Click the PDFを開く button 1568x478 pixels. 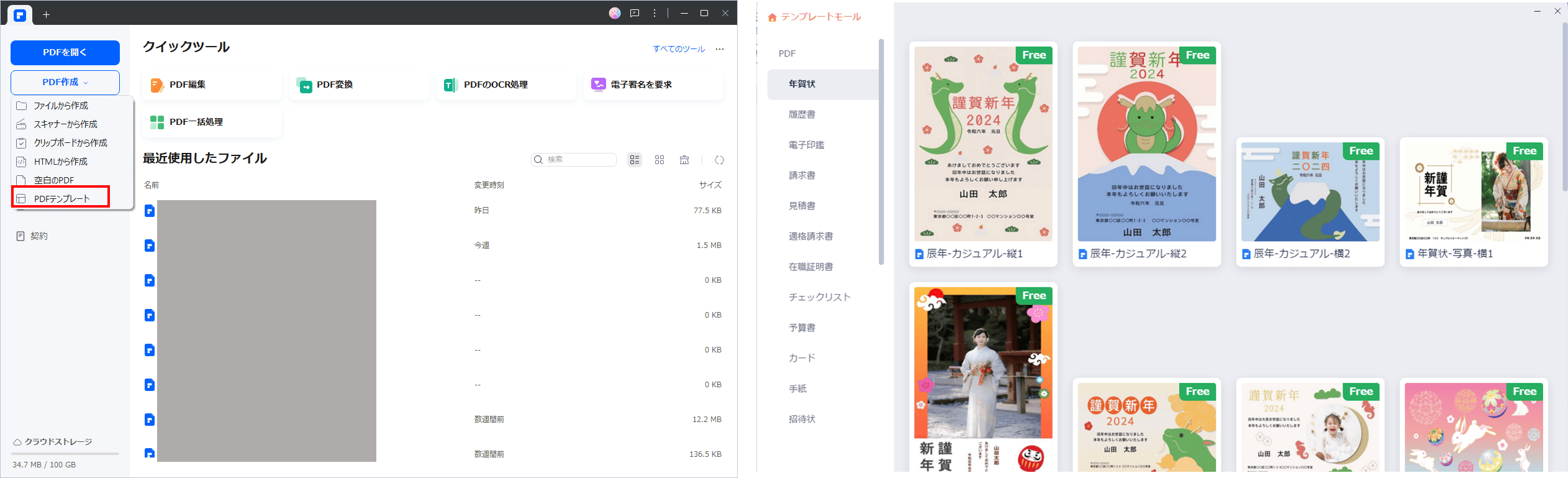point(65,53)
